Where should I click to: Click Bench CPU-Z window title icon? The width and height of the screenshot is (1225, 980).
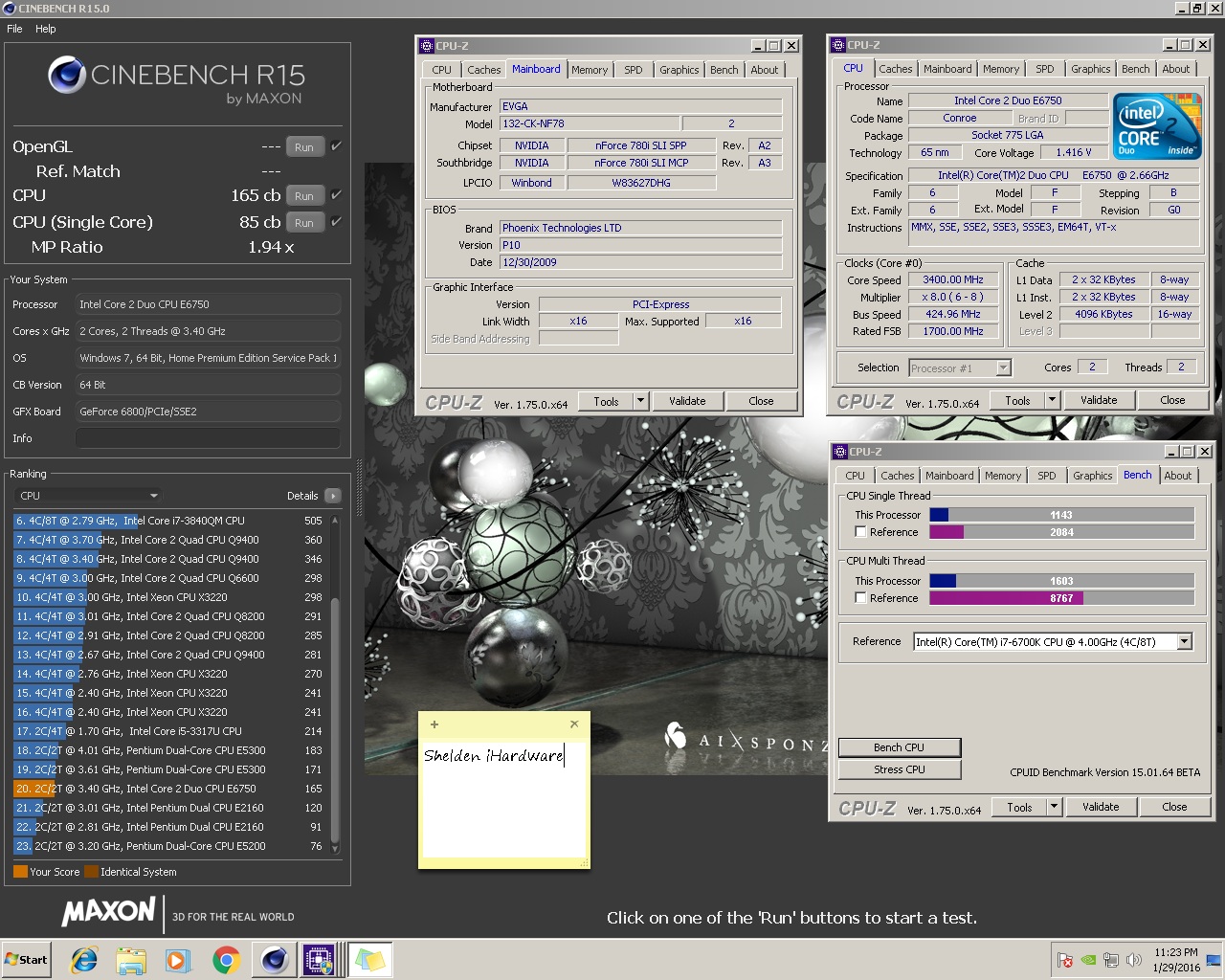tap(839, 452)
